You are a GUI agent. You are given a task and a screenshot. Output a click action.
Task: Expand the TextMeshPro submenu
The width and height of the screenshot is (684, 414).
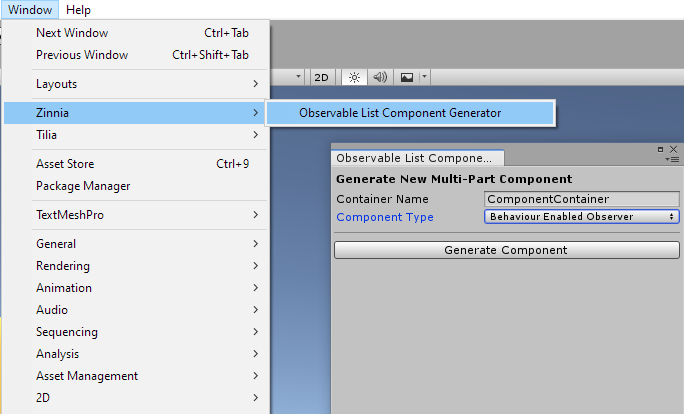pyautogui.click(x=136, y=215)
